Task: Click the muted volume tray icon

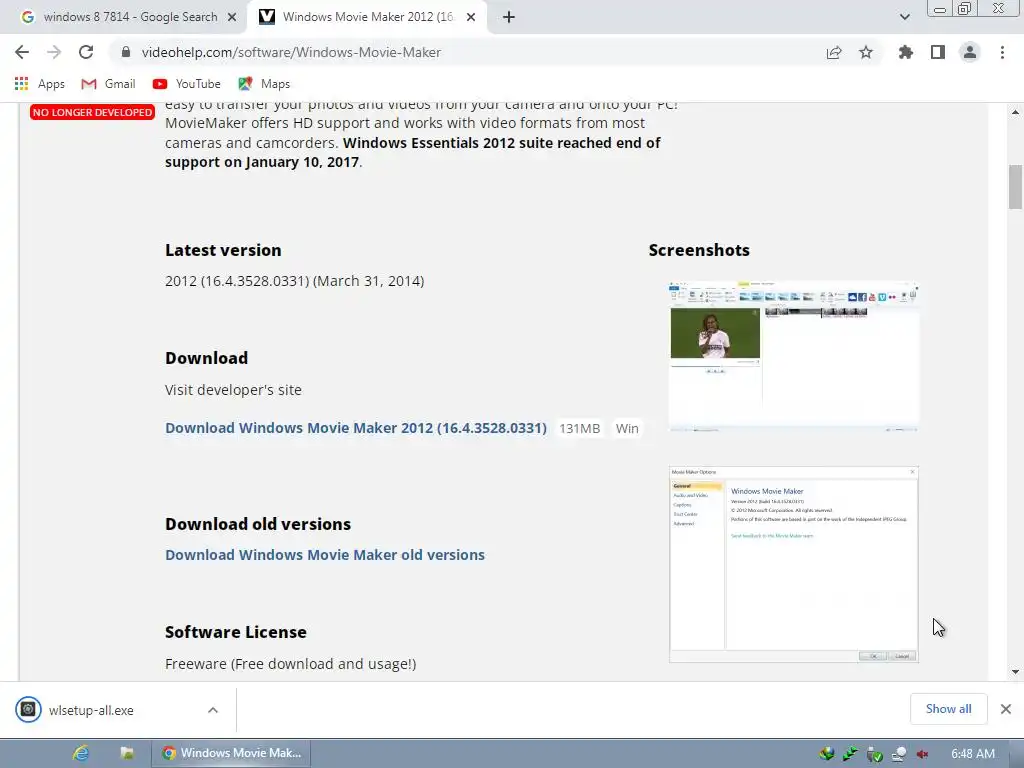Action: pyautogui.click(x=923, y=754)
